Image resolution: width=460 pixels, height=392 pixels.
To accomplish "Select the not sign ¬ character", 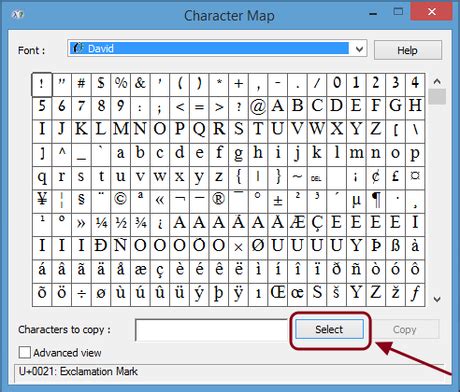I will click(x=179, y=202).
